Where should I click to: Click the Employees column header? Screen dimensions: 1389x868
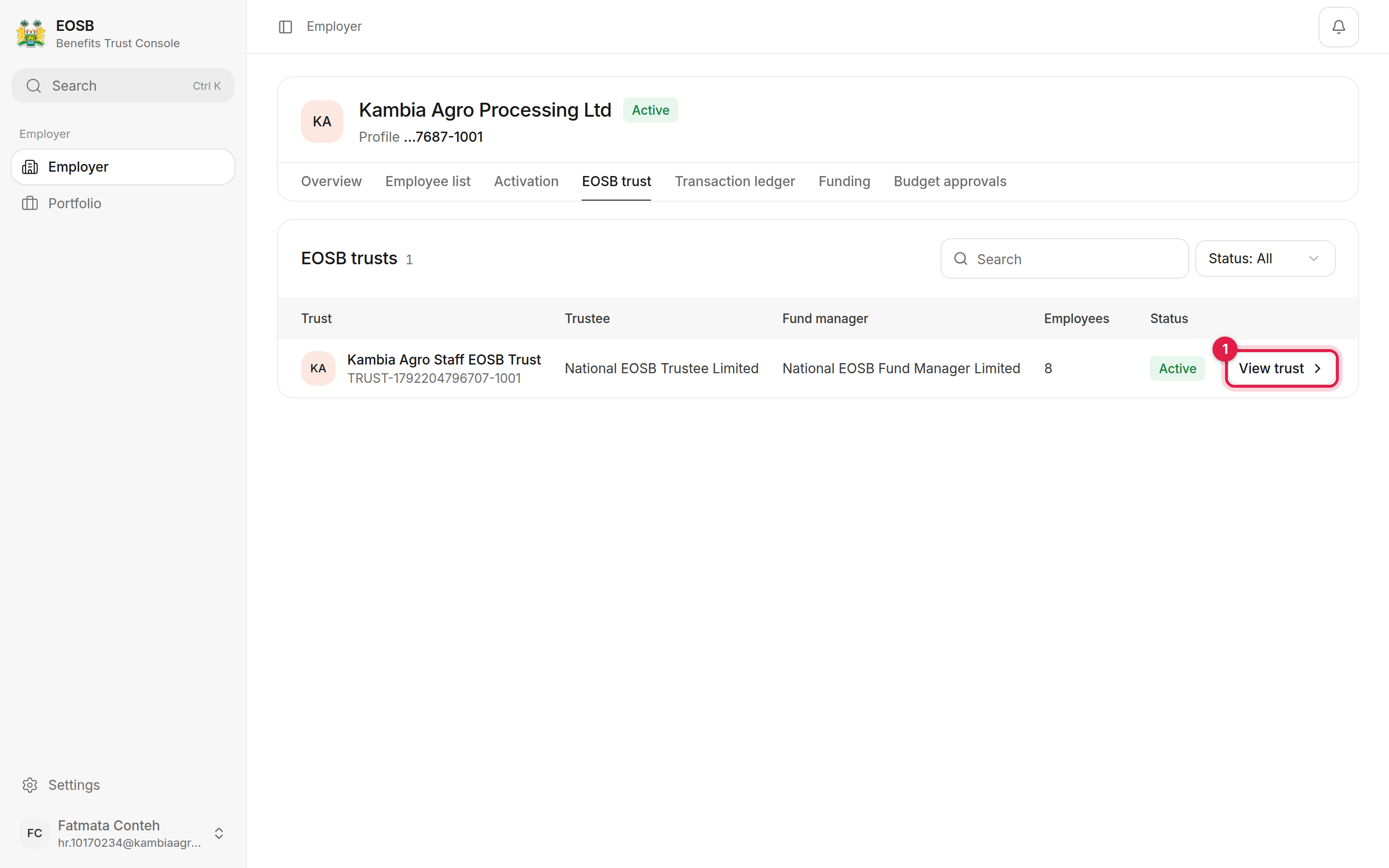[1076, 319]
